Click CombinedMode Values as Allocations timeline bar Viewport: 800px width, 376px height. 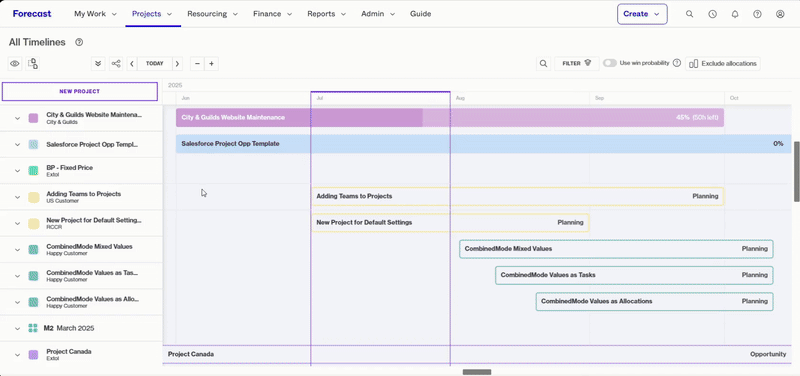[654, 302]
